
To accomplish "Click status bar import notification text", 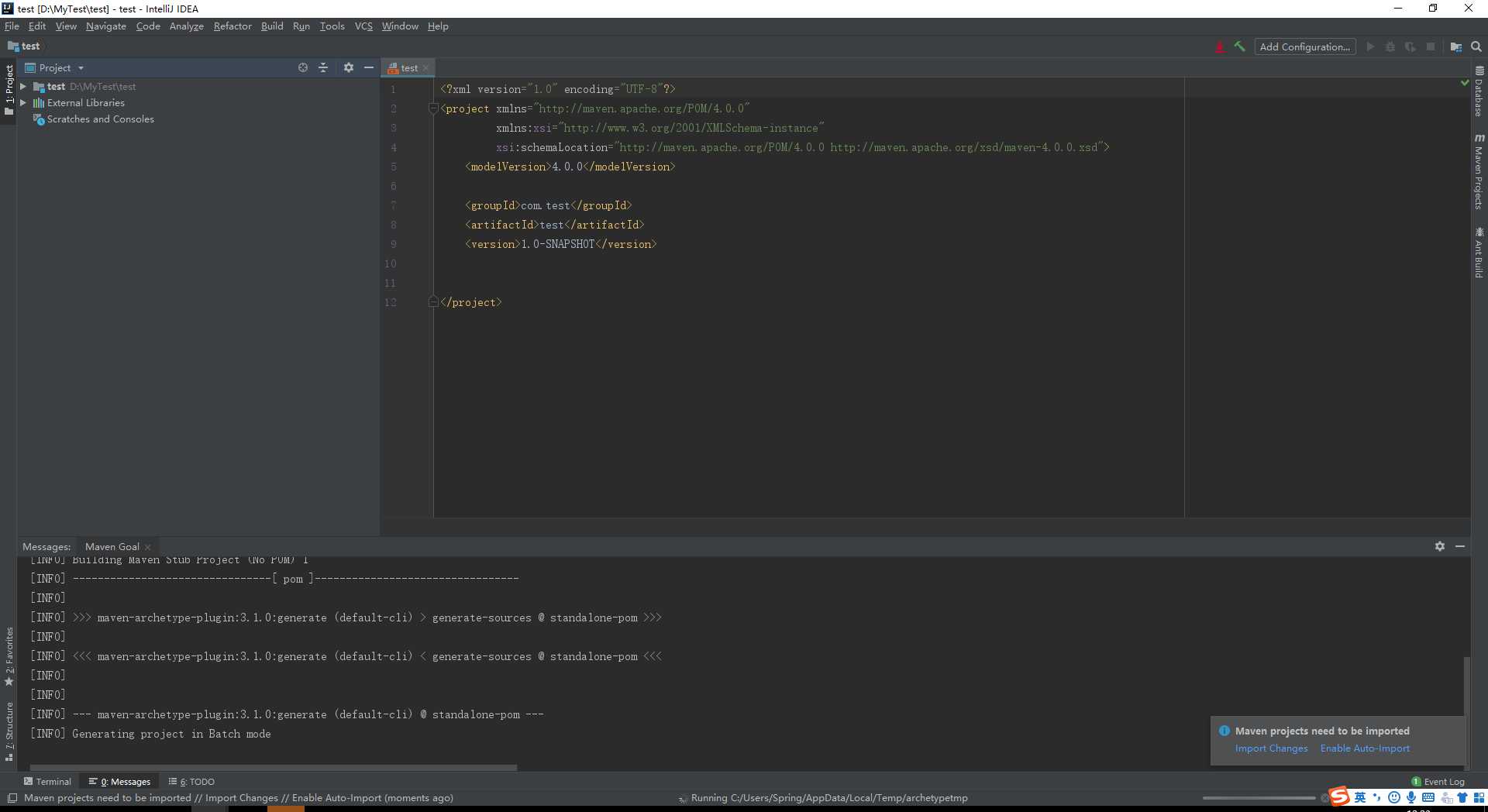I will (239, 798).
